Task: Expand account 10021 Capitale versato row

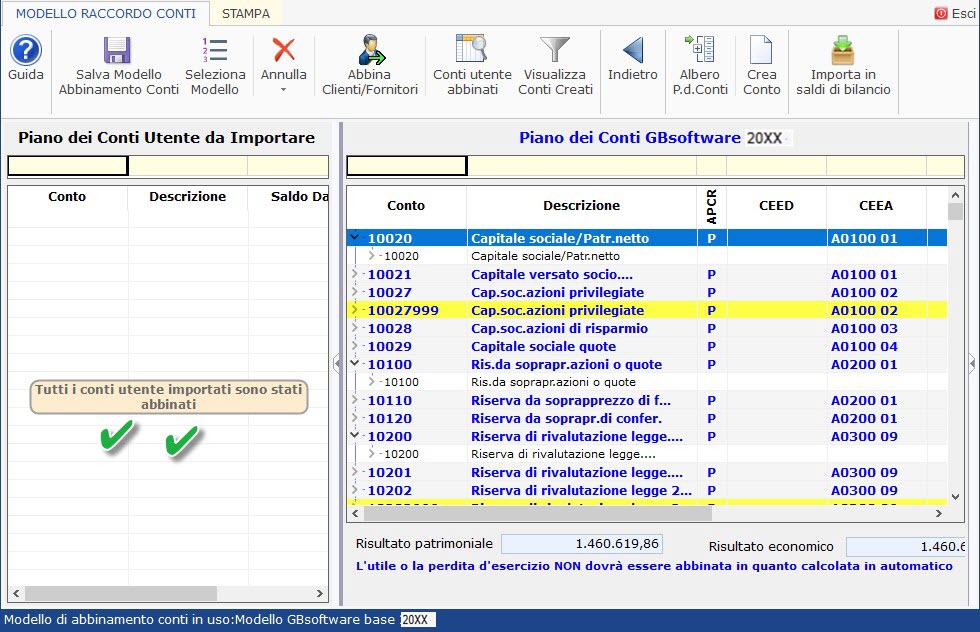Action: pos(355,274)
